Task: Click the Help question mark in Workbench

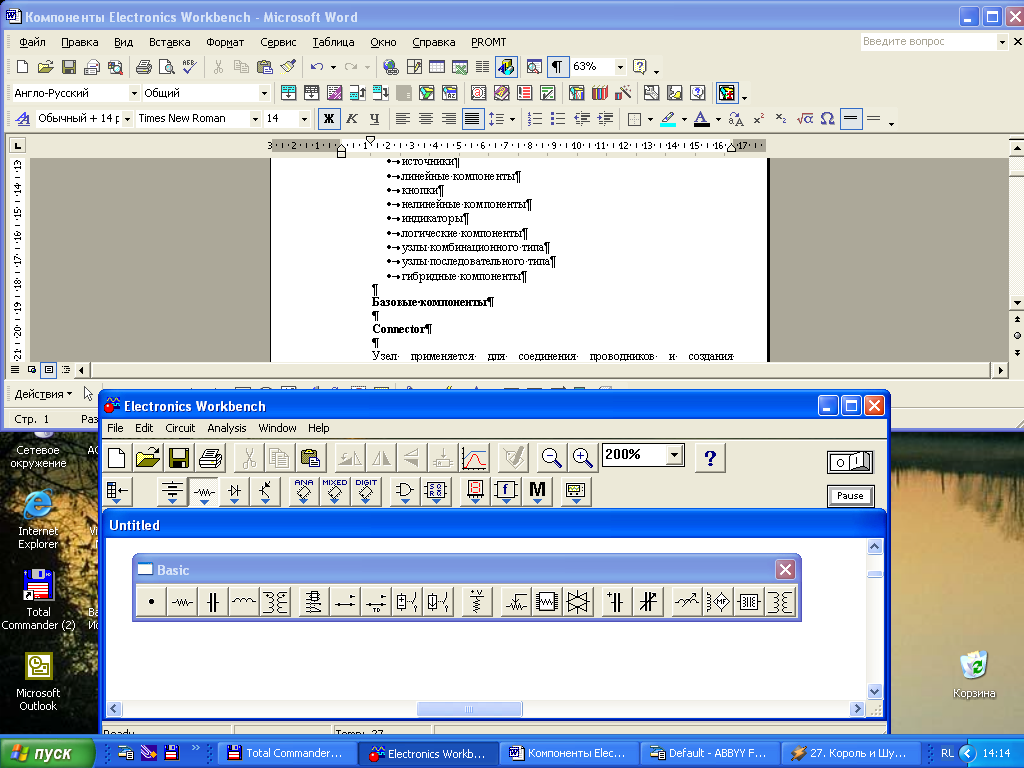Action: click(711, 458)
